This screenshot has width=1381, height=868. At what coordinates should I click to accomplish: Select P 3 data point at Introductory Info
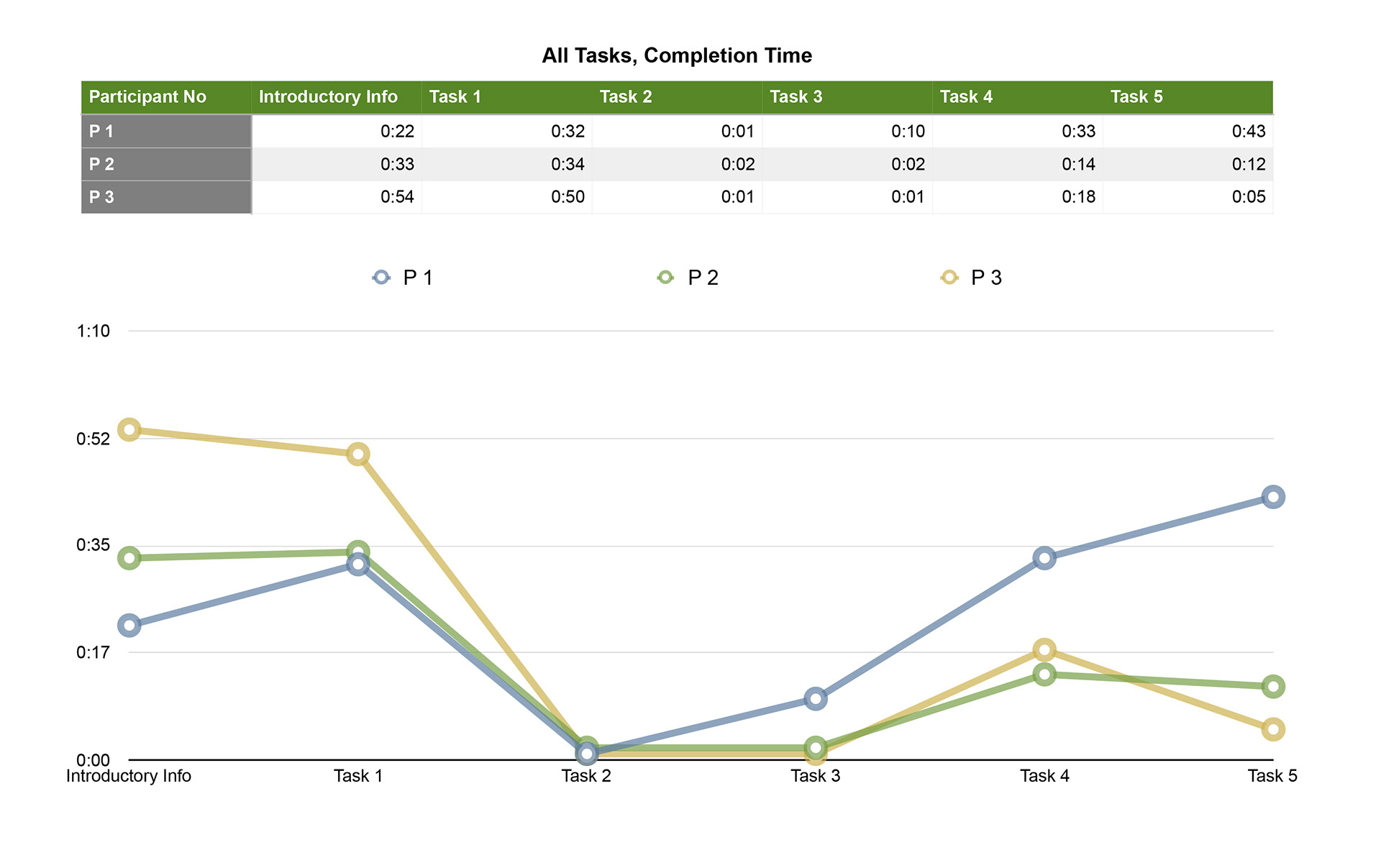pos(129,430)
